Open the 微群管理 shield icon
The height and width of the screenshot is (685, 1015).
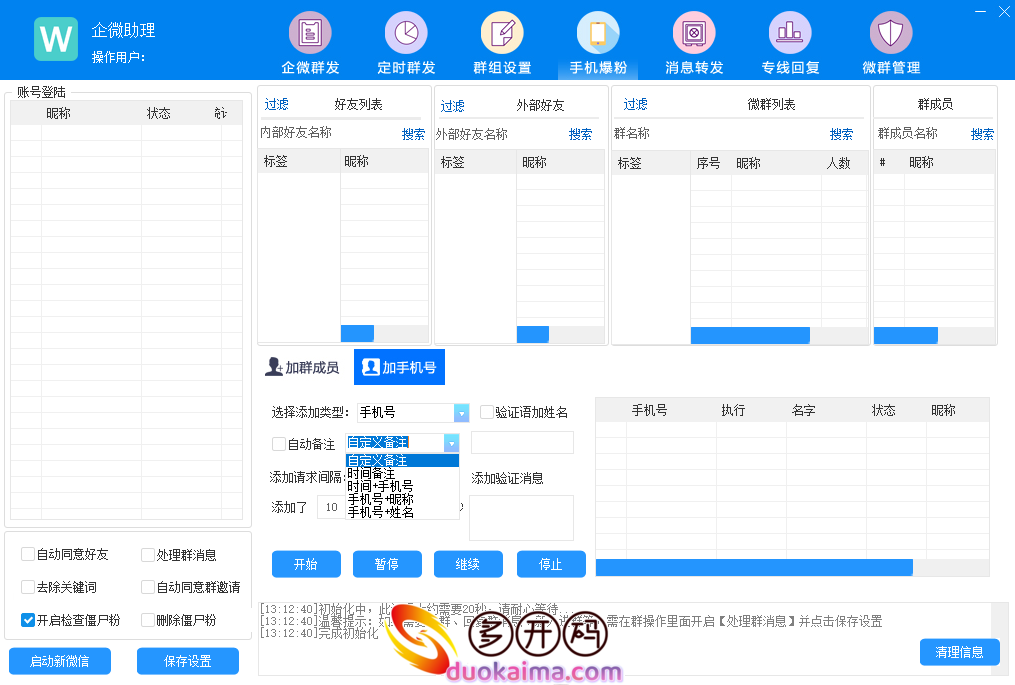(x=890, y=33)
